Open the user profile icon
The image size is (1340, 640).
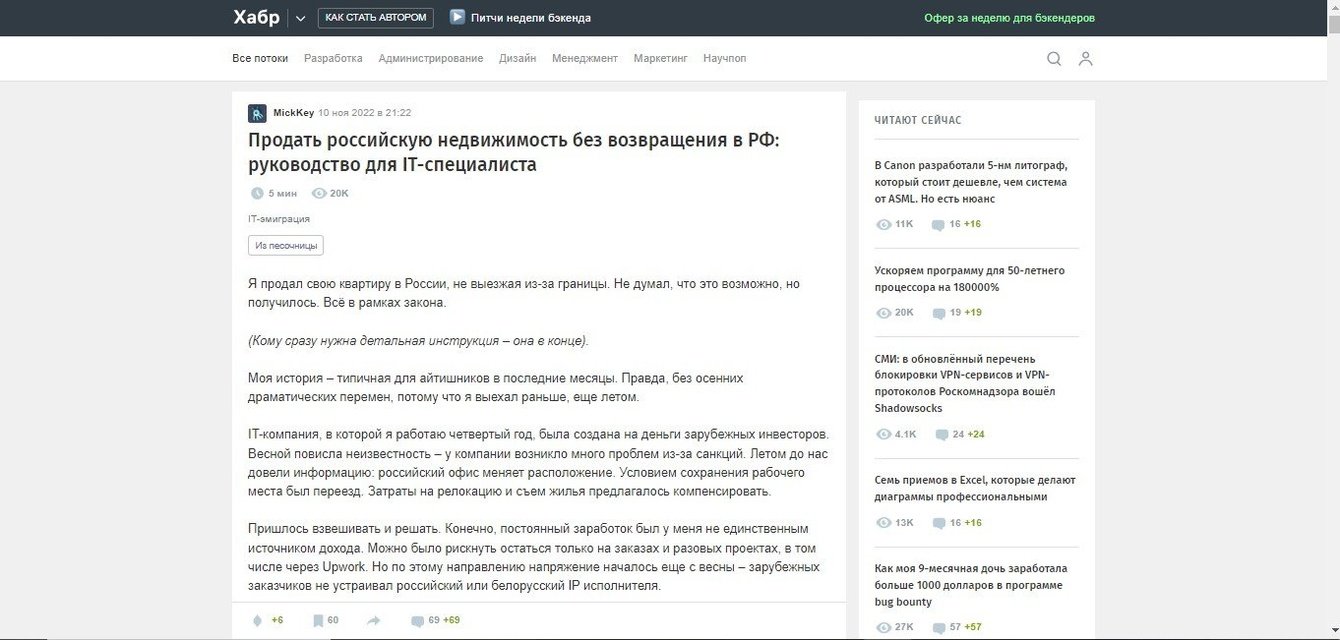point(1086,59)
